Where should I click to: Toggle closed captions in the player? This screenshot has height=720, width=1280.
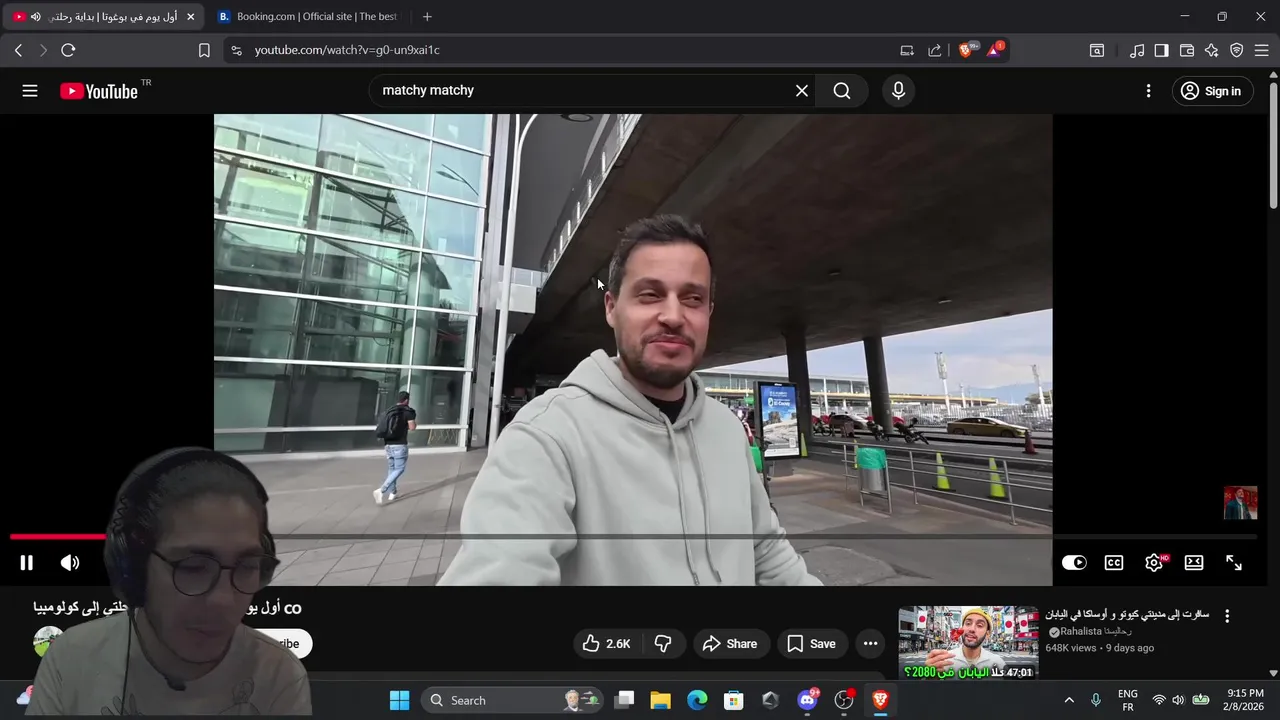1114,563
